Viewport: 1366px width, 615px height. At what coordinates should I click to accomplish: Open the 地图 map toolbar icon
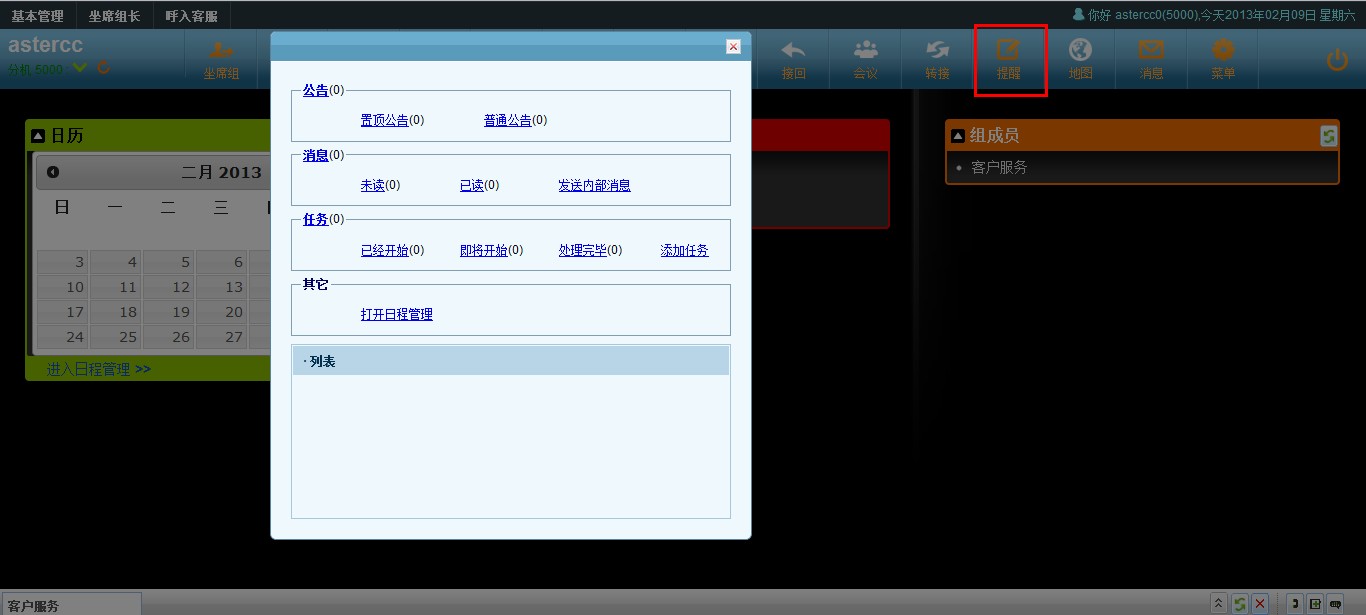pyautogui.click(x=1080, y=58)
